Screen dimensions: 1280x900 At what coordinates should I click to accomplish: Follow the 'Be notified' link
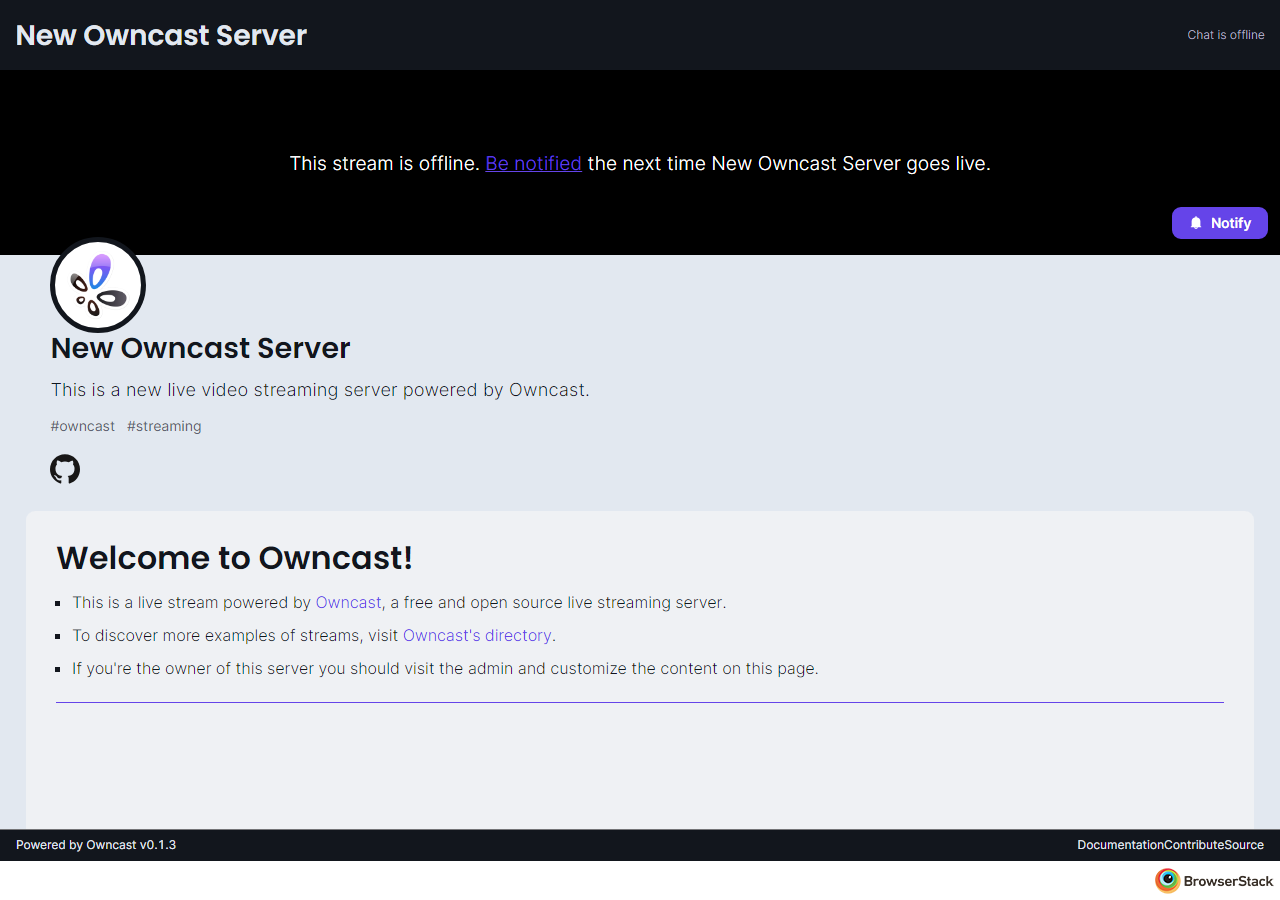click(x=533, y=163)
